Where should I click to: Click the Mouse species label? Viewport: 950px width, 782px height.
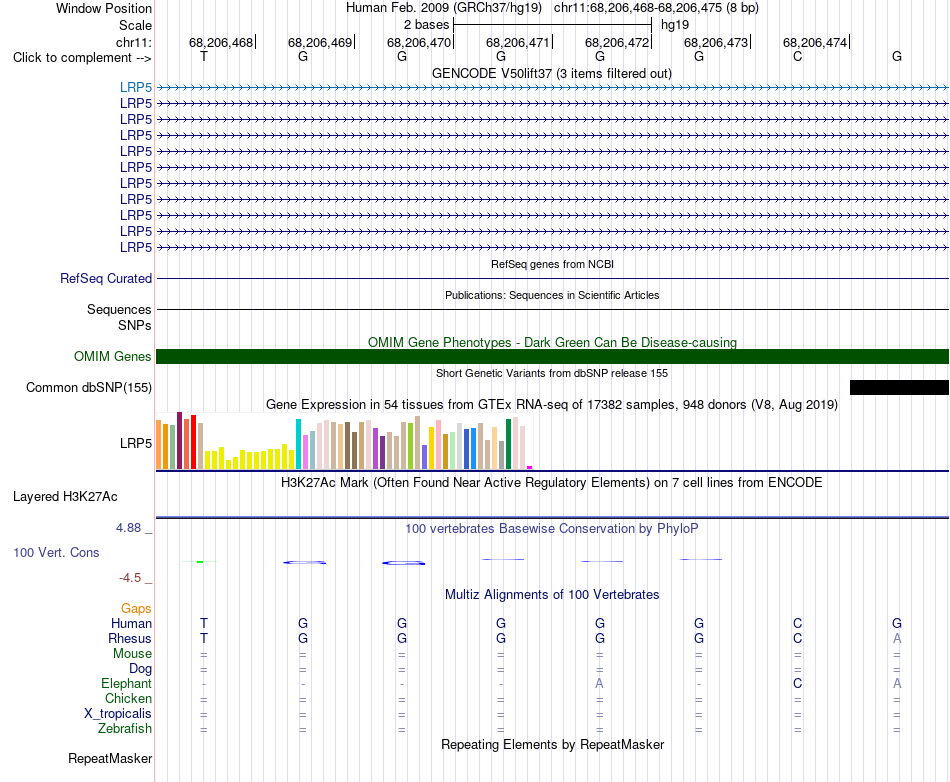coord(132,654)
